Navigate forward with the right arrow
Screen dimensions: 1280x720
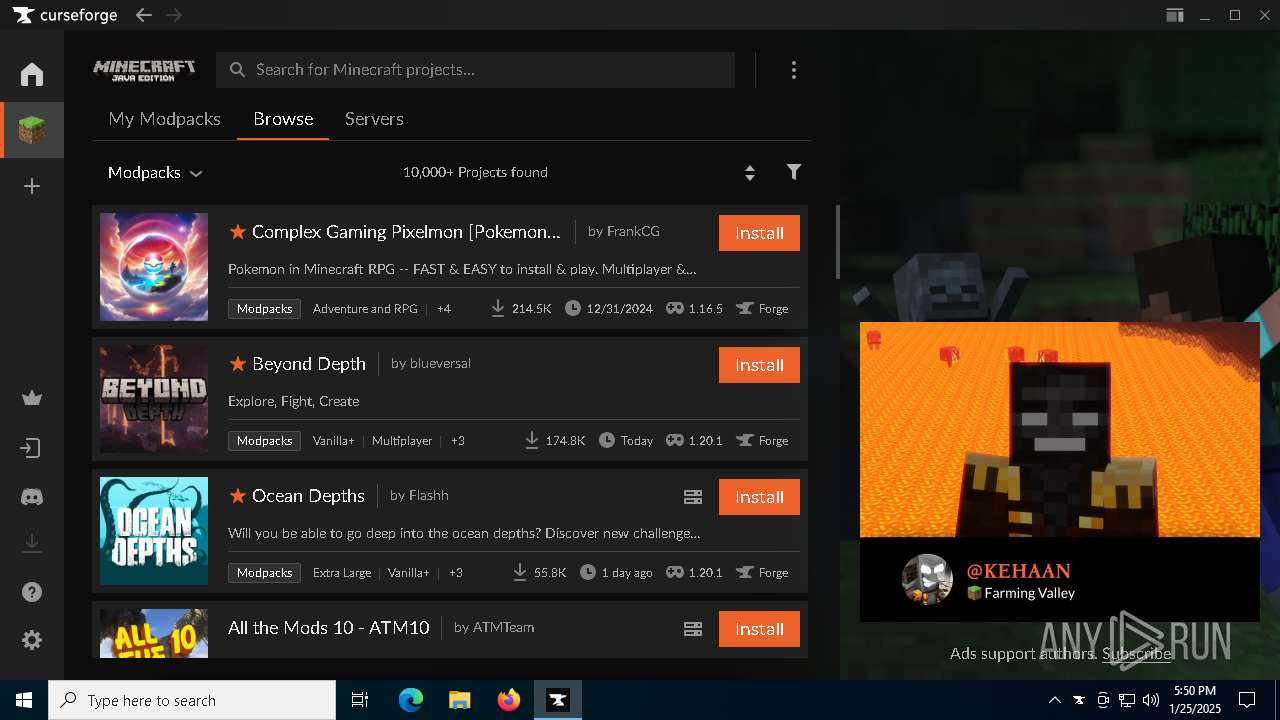(174, 15)
